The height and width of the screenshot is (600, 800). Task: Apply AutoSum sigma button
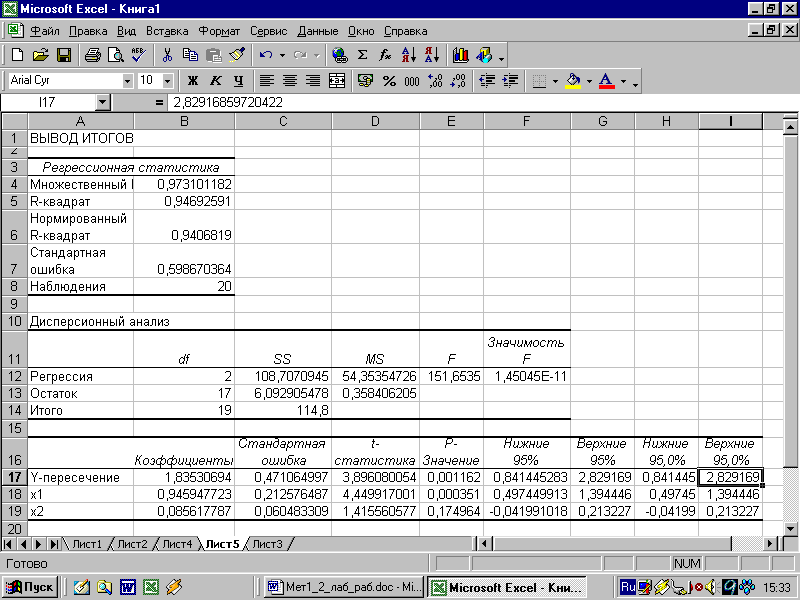(x=362, y=55)
